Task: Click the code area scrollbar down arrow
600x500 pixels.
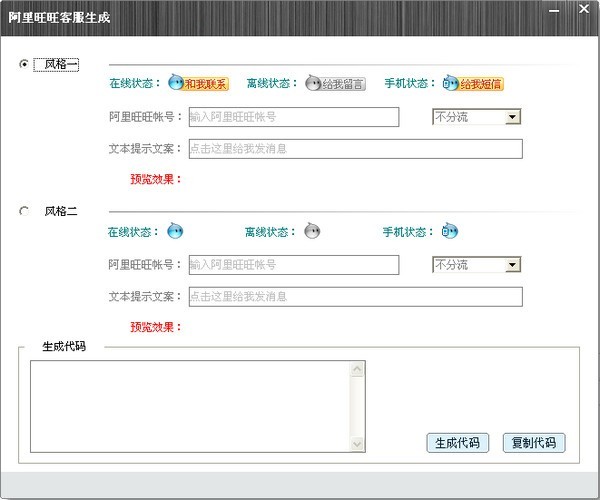Action: (x=357, y=444)
